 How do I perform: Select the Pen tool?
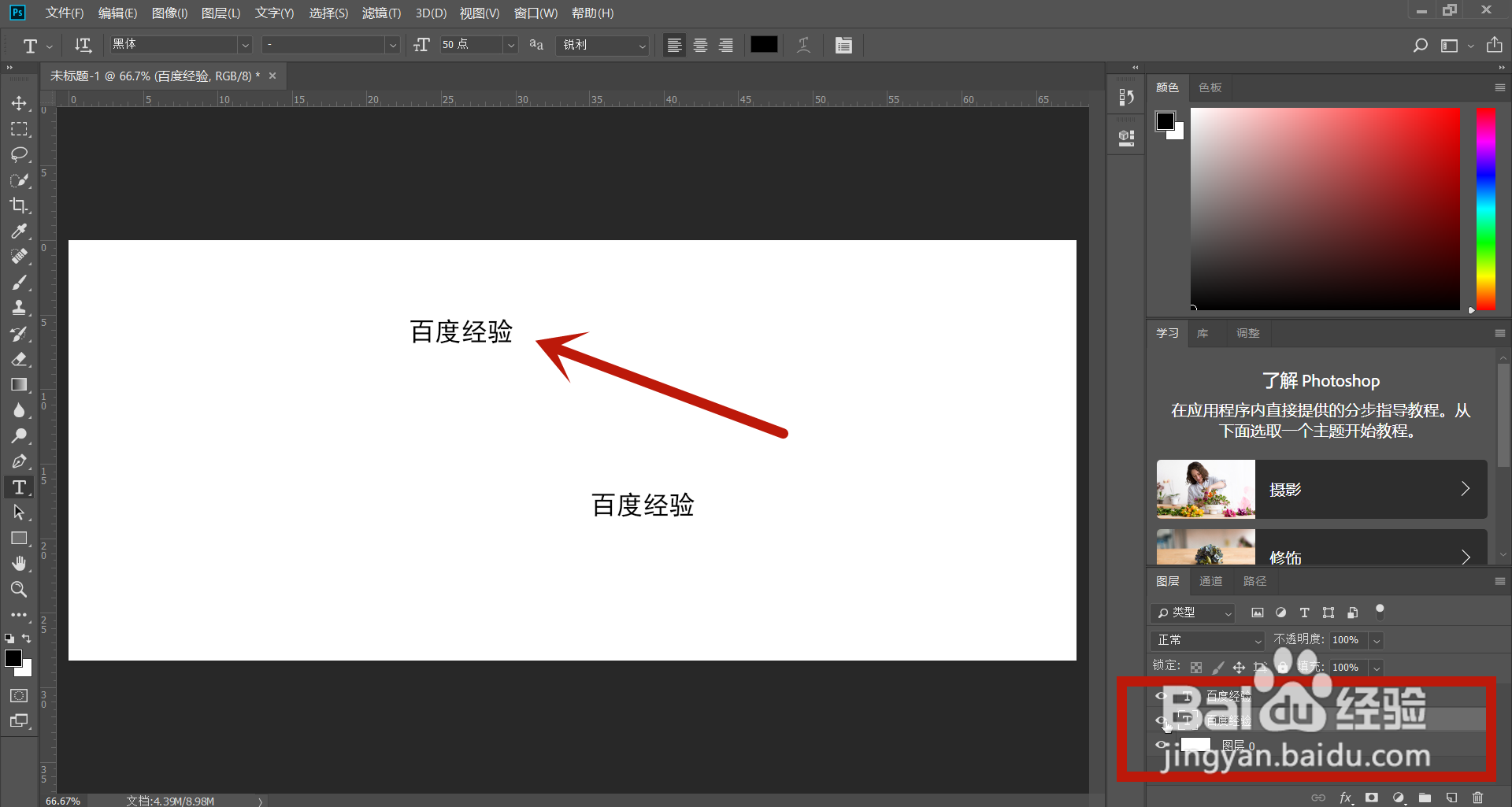19,461
